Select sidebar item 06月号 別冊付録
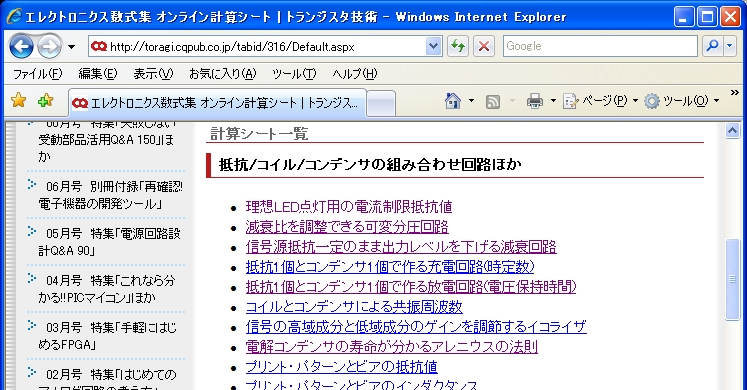 click(x=110, y=195)
